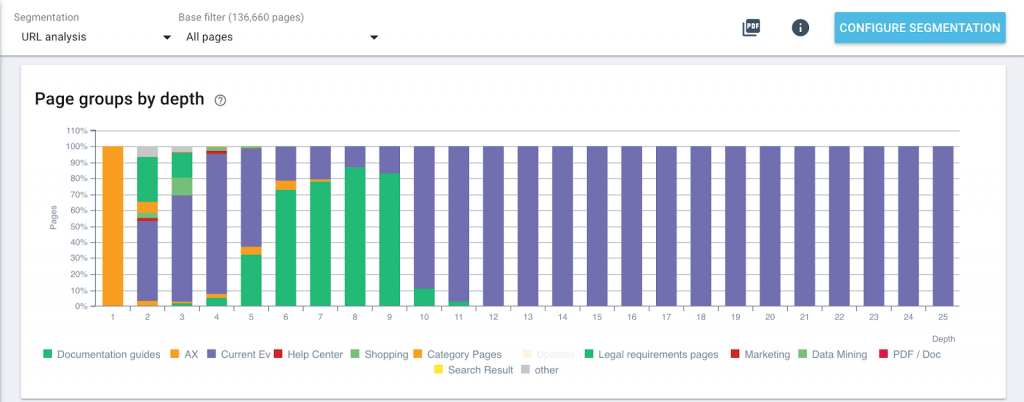Toggle the Search Result legend entry
The width and height of the screenshot is (1024, 402).
[x=472, y=370]
